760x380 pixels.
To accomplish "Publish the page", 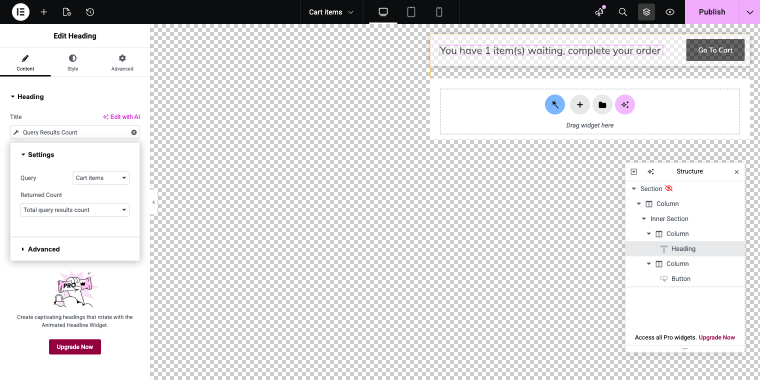I will coord(712,12).
